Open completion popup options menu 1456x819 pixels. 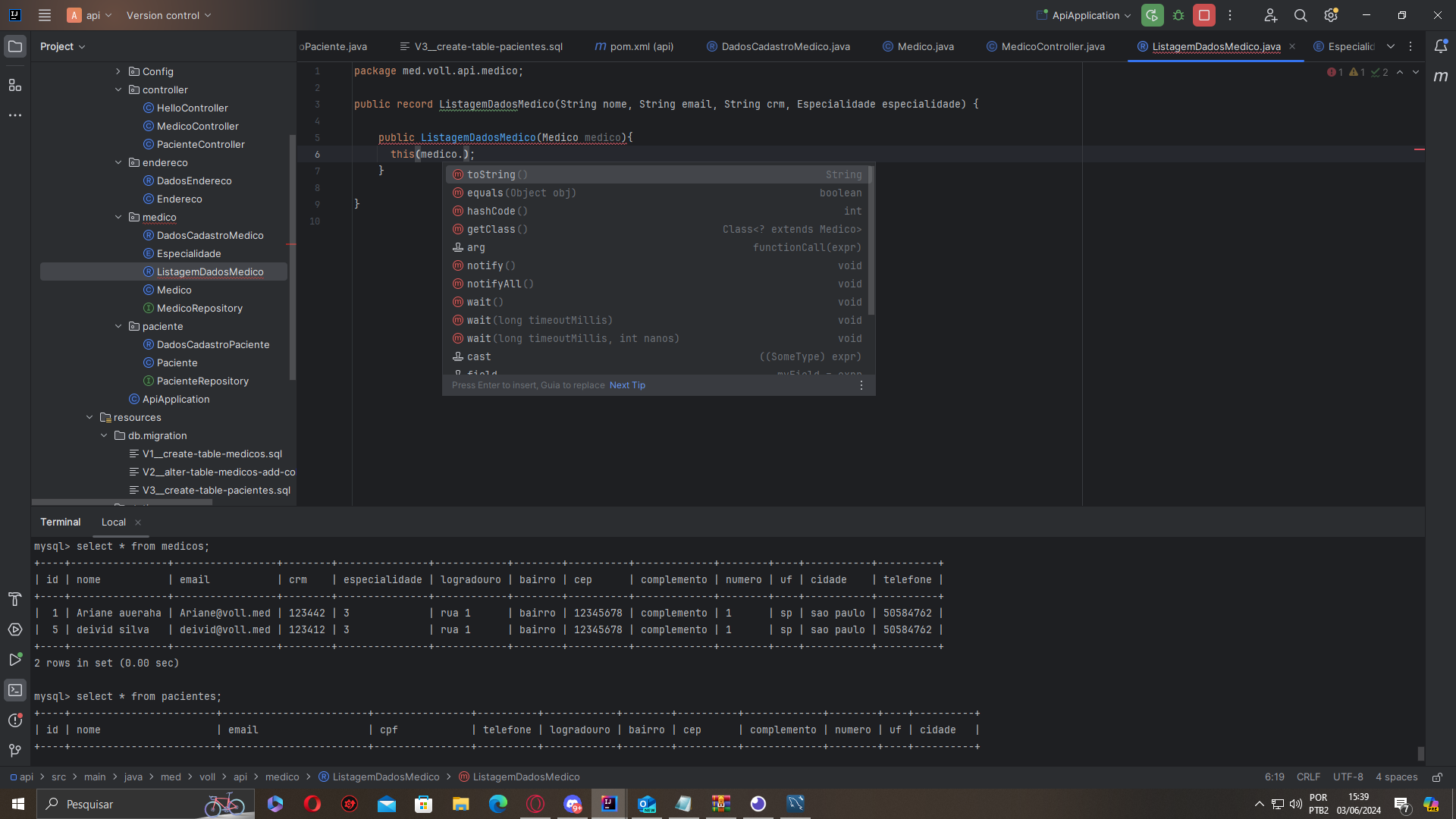click(861, 385)
